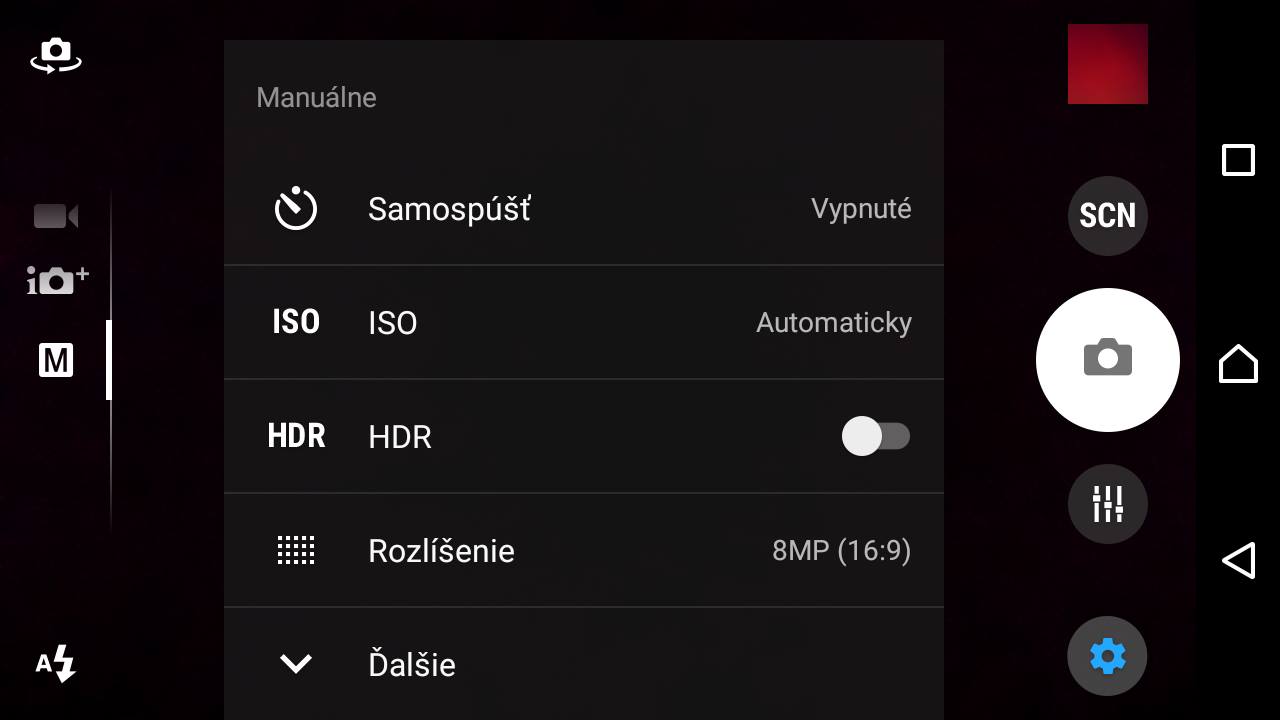Open Android recent apps square
Screen dimensions: 1280x720
point(1239,160)
